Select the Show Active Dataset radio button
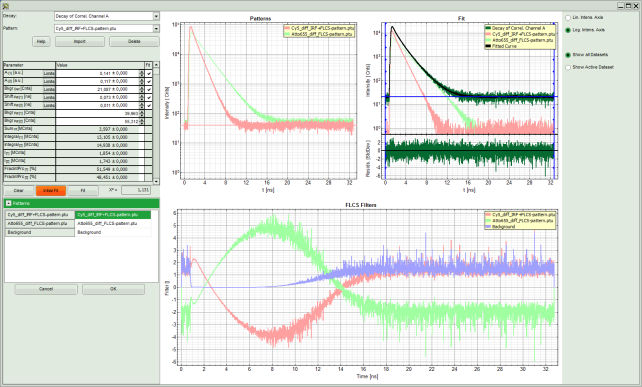This screenshot has width=642, height=387. point(568,68)
